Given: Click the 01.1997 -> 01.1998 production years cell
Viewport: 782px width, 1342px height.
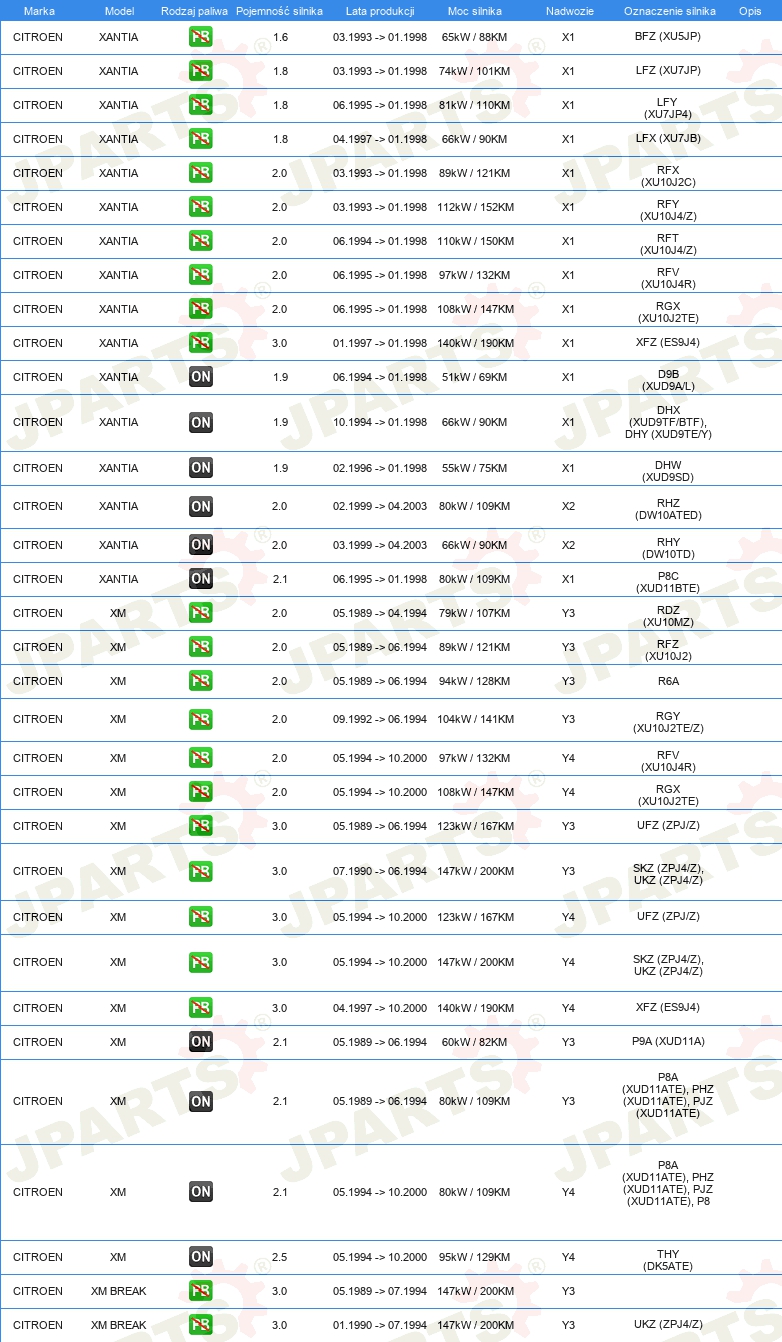Looking at the screenshot, I should pyautogui.click(x=380, y=343).
